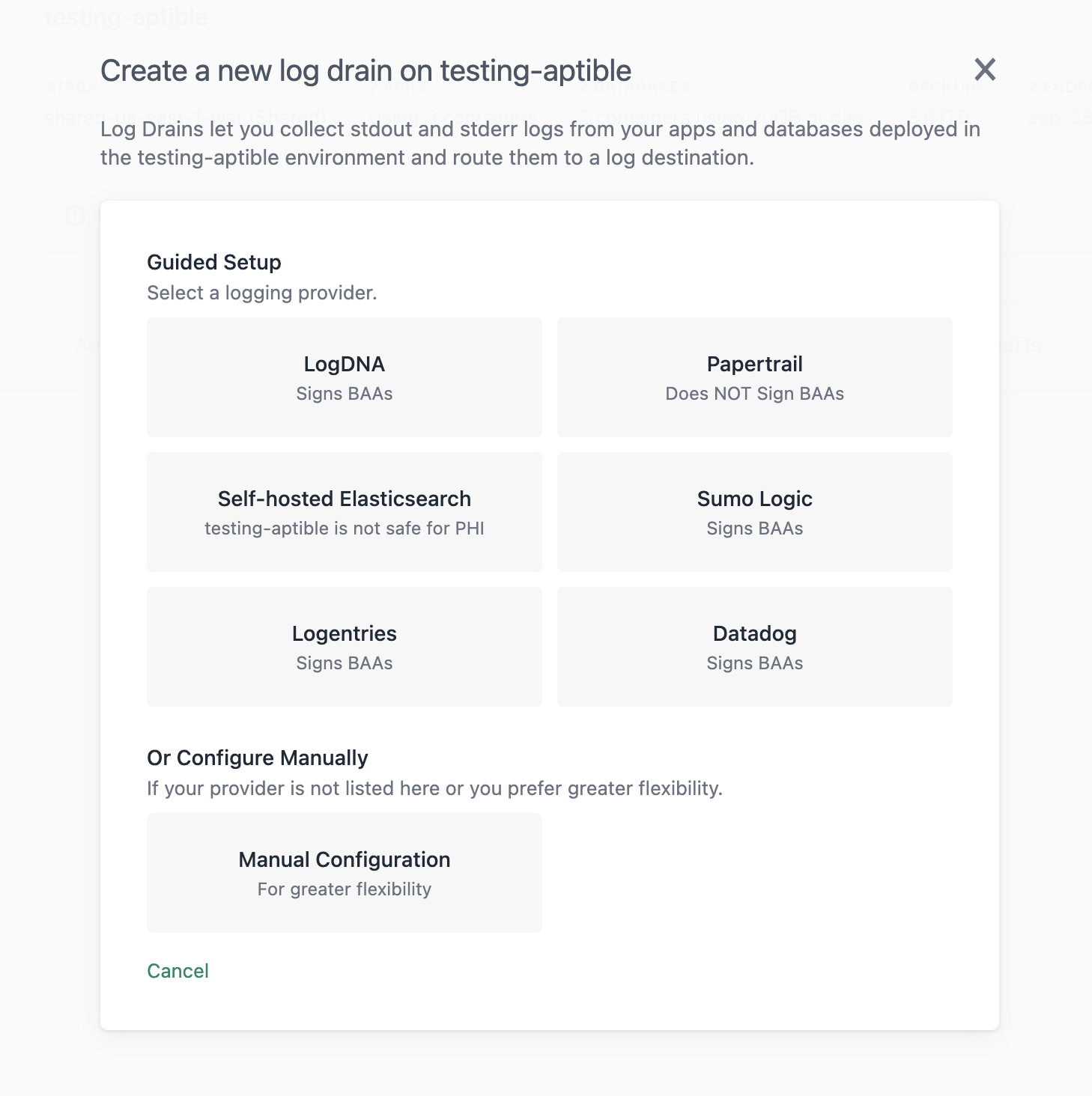1092x1096 pixels.
Task: Select the Datadog logging provider
Action: tap(755, 647)
